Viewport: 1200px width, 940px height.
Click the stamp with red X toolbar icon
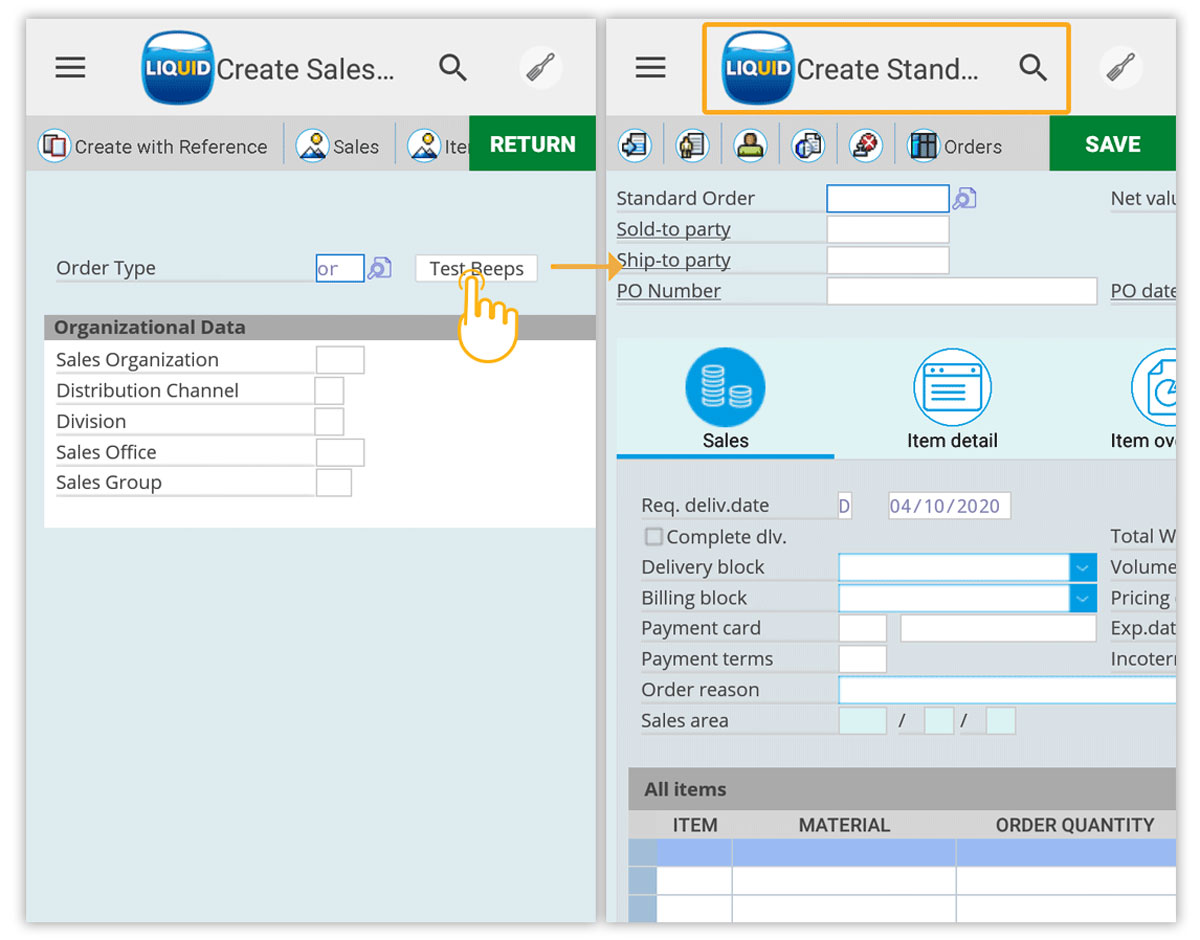[x=866, y=146]
